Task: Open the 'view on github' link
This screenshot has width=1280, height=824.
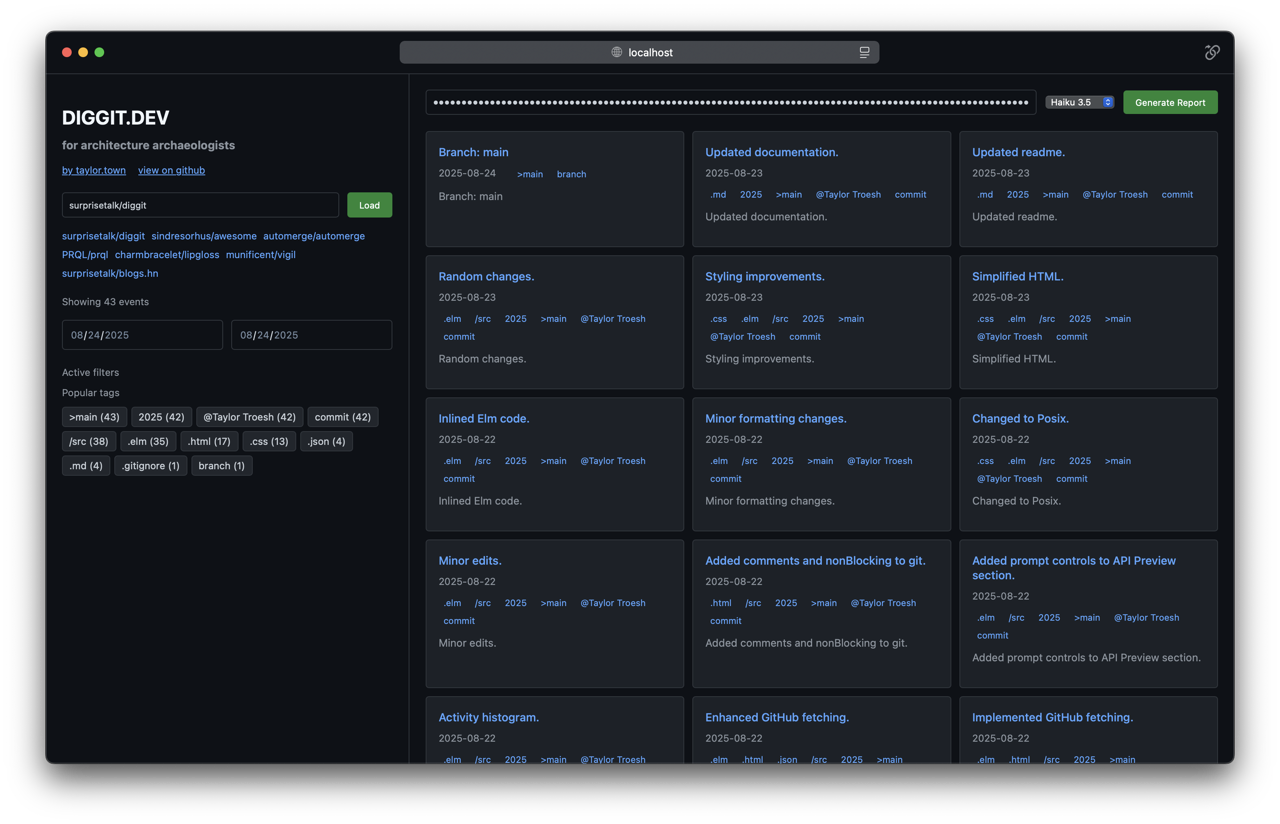Action: pos(171,170)
